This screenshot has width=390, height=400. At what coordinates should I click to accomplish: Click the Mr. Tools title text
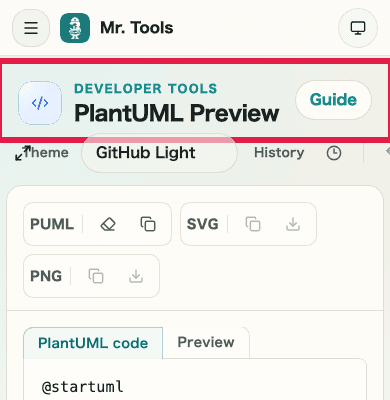(x=137, y=28)
